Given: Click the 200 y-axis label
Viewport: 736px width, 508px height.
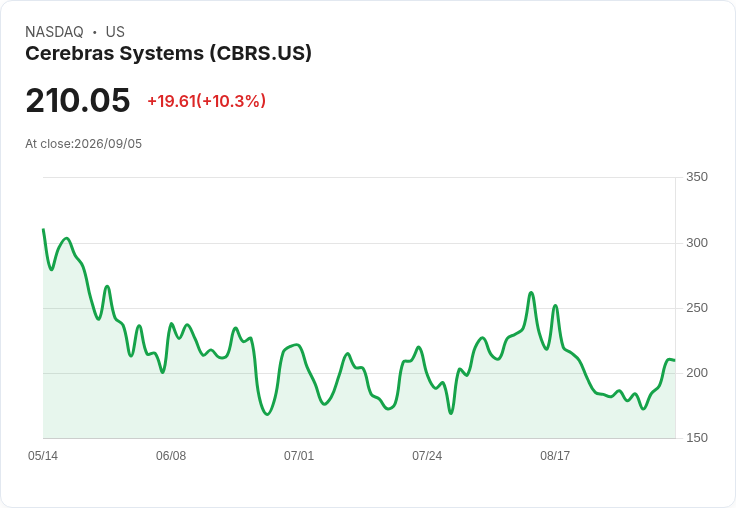Looking at the screenshot, I should [x=697, y=373].
